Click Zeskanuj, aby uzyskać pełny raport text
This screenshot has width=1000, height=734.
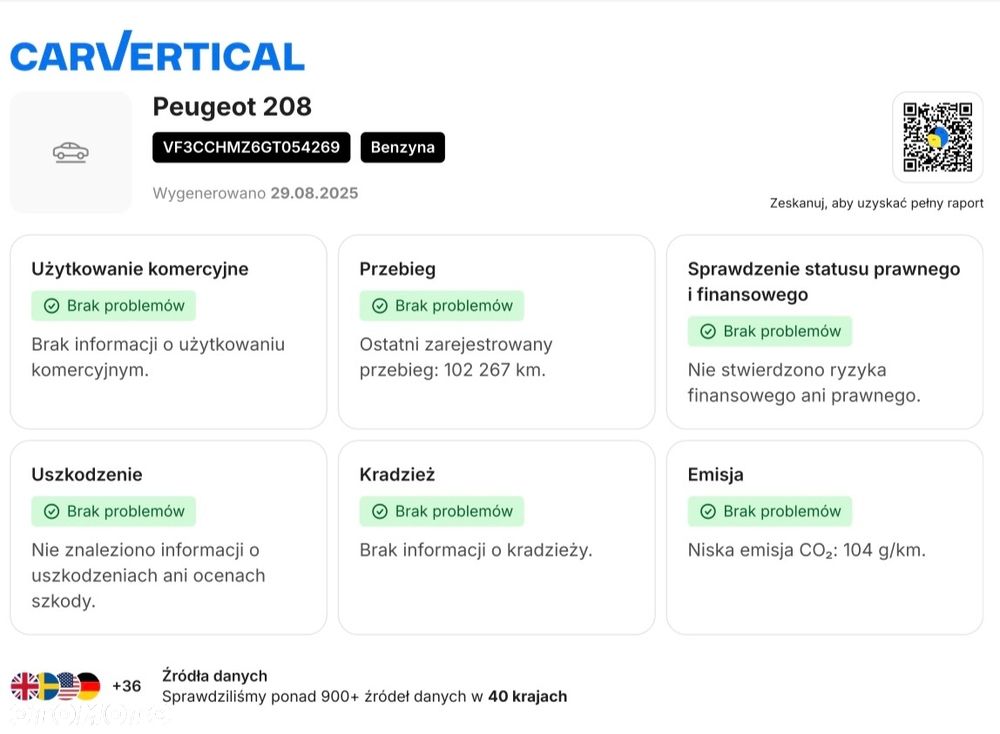click(x=876, y=203)
